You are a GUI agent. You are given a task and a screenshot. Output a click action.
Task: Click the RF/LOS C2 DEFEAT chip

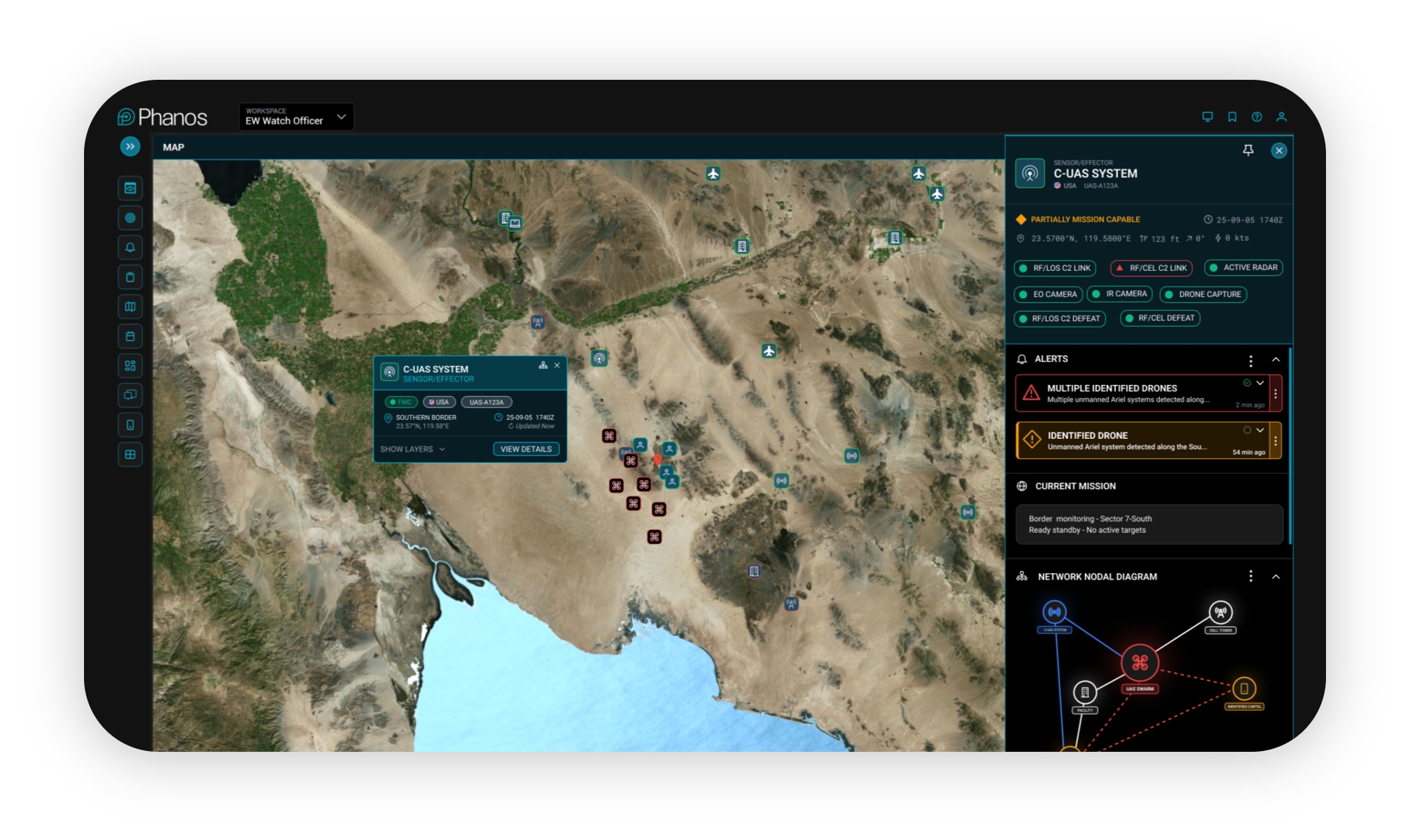pos(1059,318)
